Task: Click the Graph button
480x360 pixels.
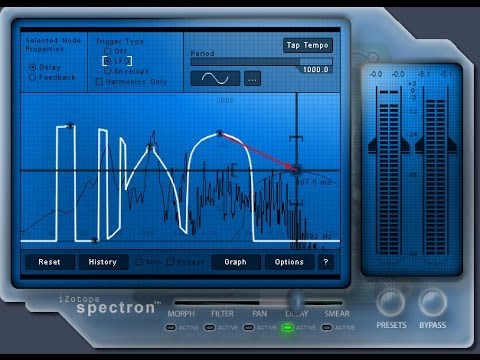Action: coord(236,262)
